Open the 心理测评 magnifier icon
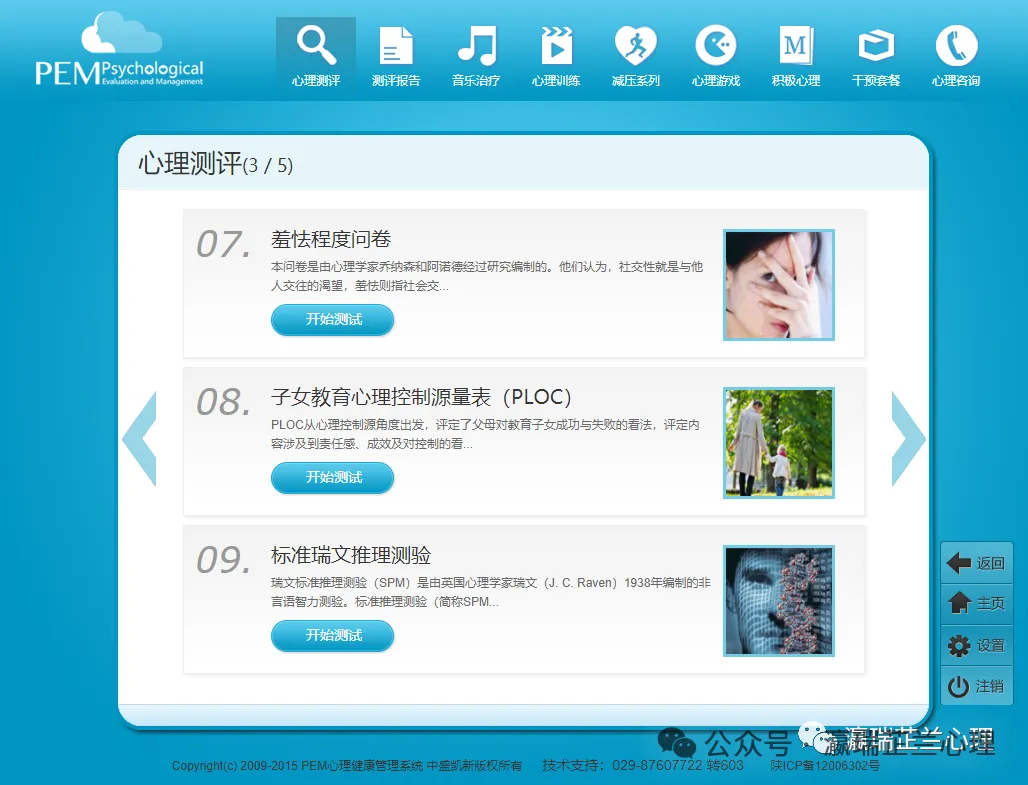Screen dimensions: 1028x785 tap(316, 47)
